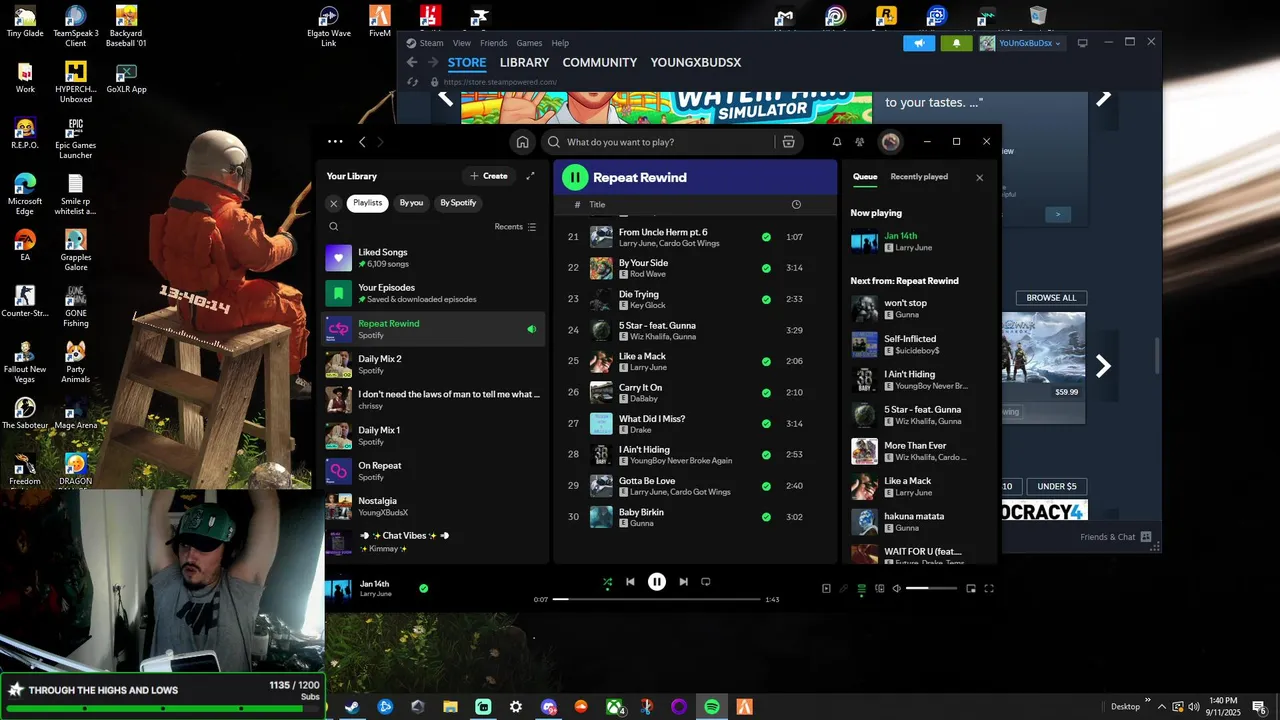Open GoXLR App desktop icon
Screen dimensions: 1280x720
126,79
